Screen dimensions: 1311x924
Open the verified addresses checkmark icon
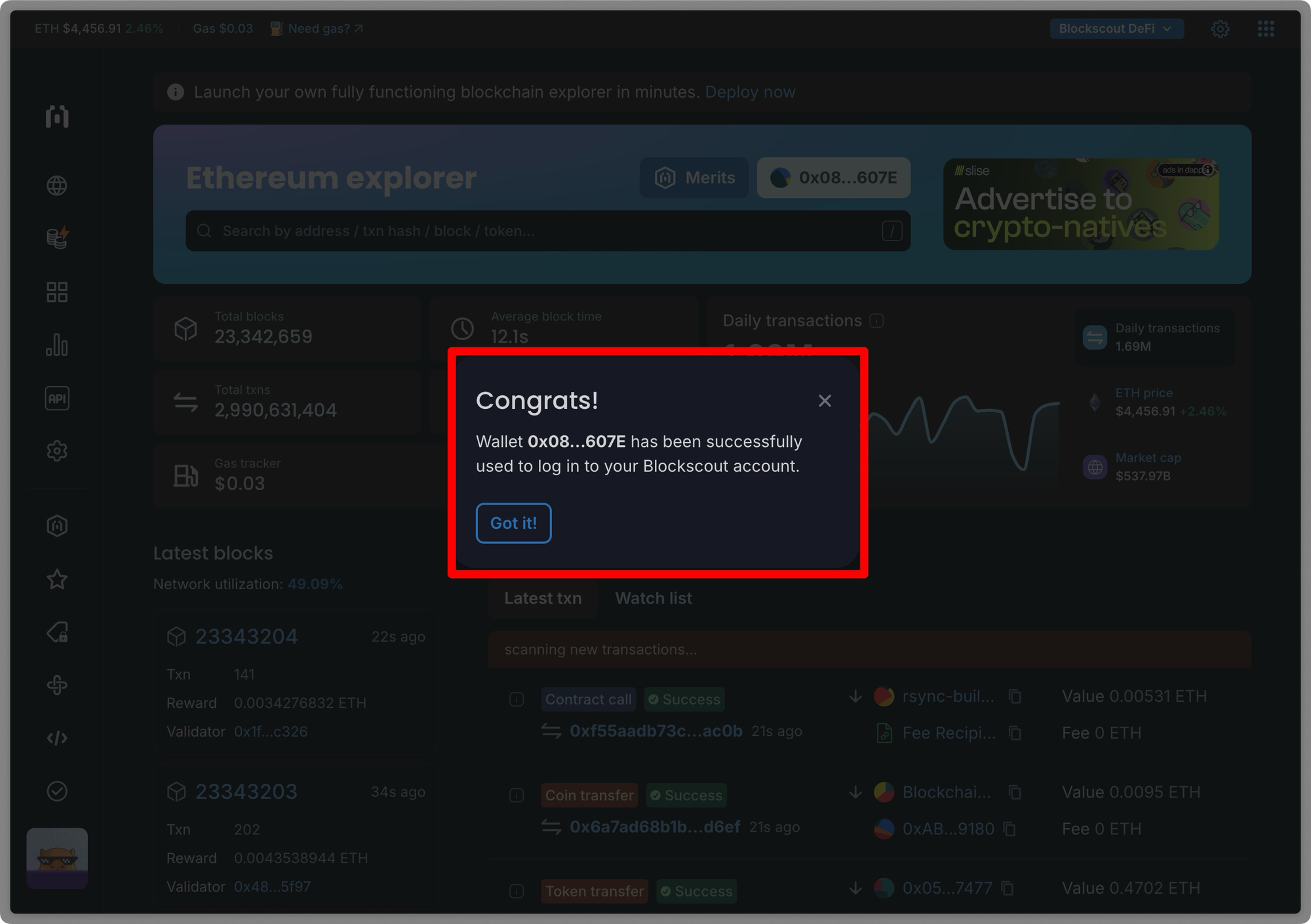(57, 791)
